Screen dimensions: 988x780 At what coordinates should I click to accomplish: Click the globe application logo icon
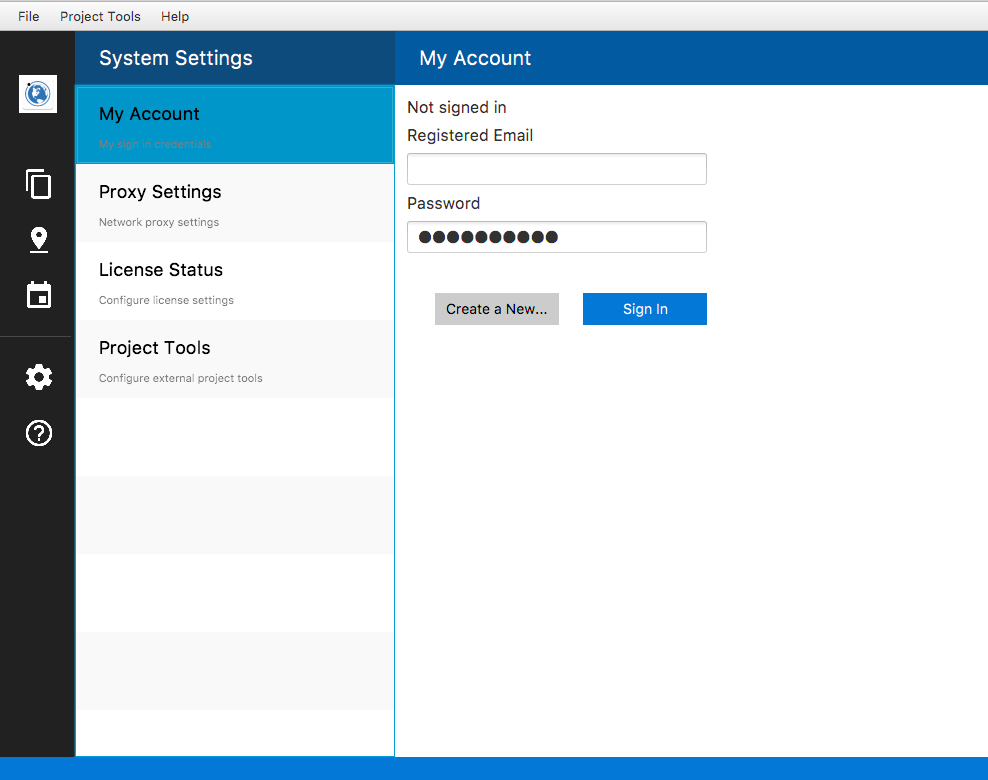38,94
